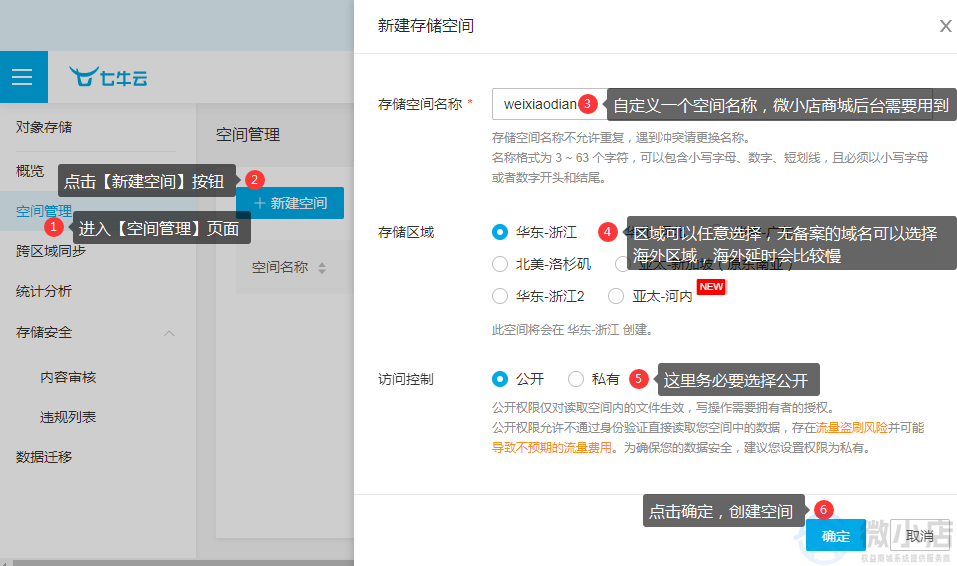Confirm with the 确定 button
The width and height of the screenshot is (957, 566).
pos(835,536)
